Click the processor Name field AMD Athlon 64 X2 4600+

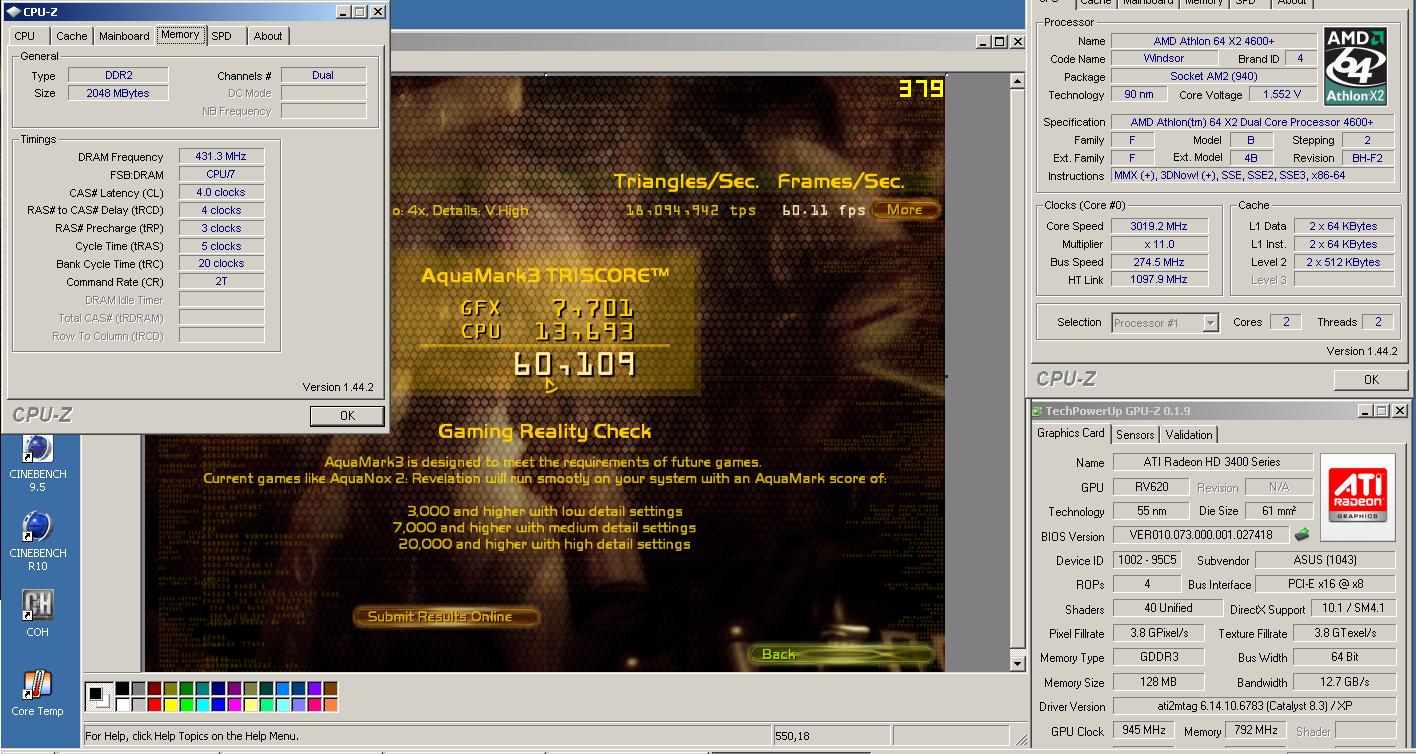point(1213,41)
